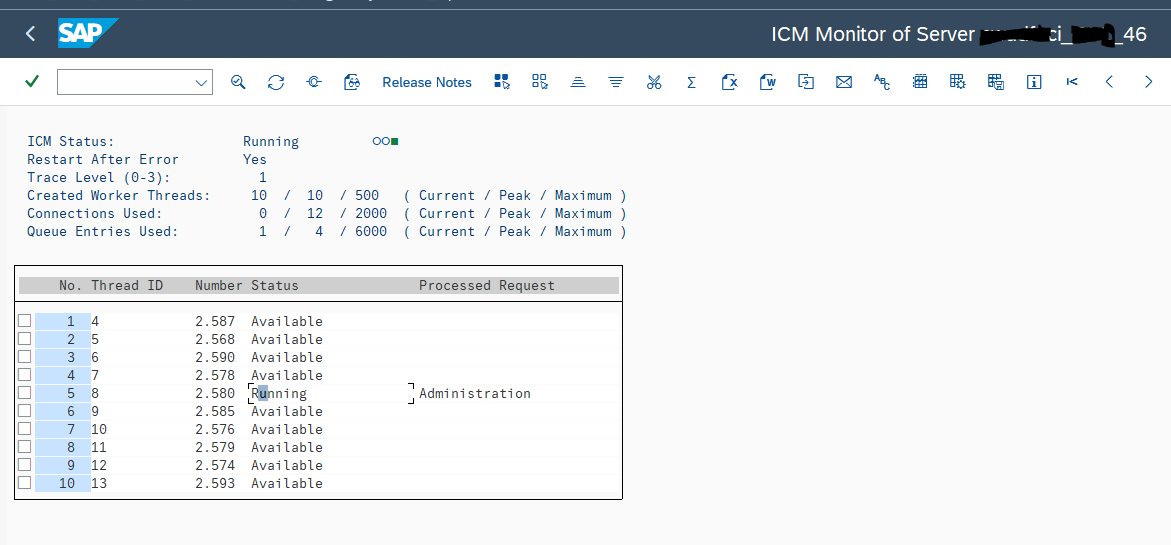Click the "Processed Request" column header

[487, 285]
